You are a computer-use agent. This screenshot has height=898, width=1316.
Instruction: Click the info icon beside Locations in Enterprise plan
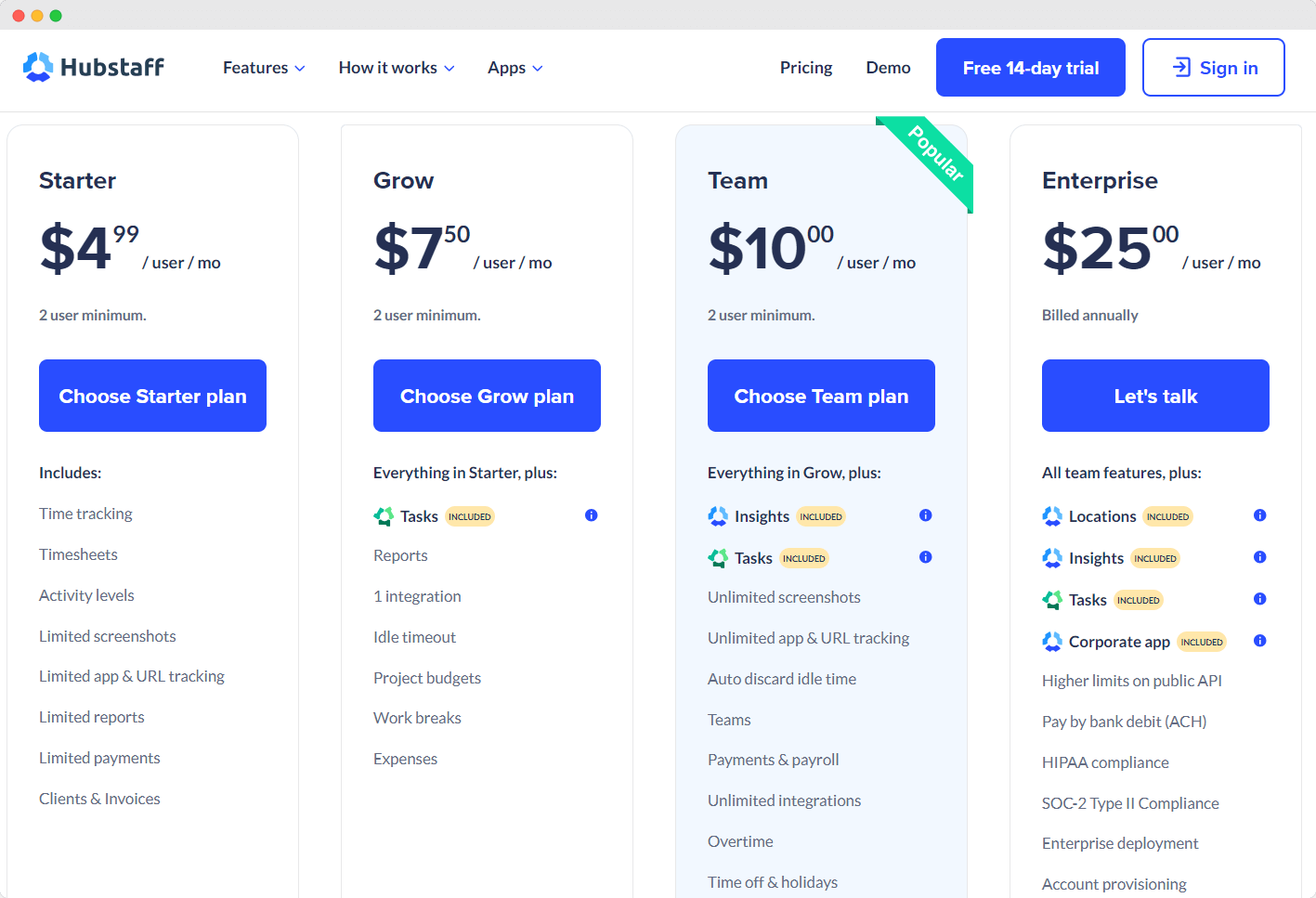coord(1260,514)
